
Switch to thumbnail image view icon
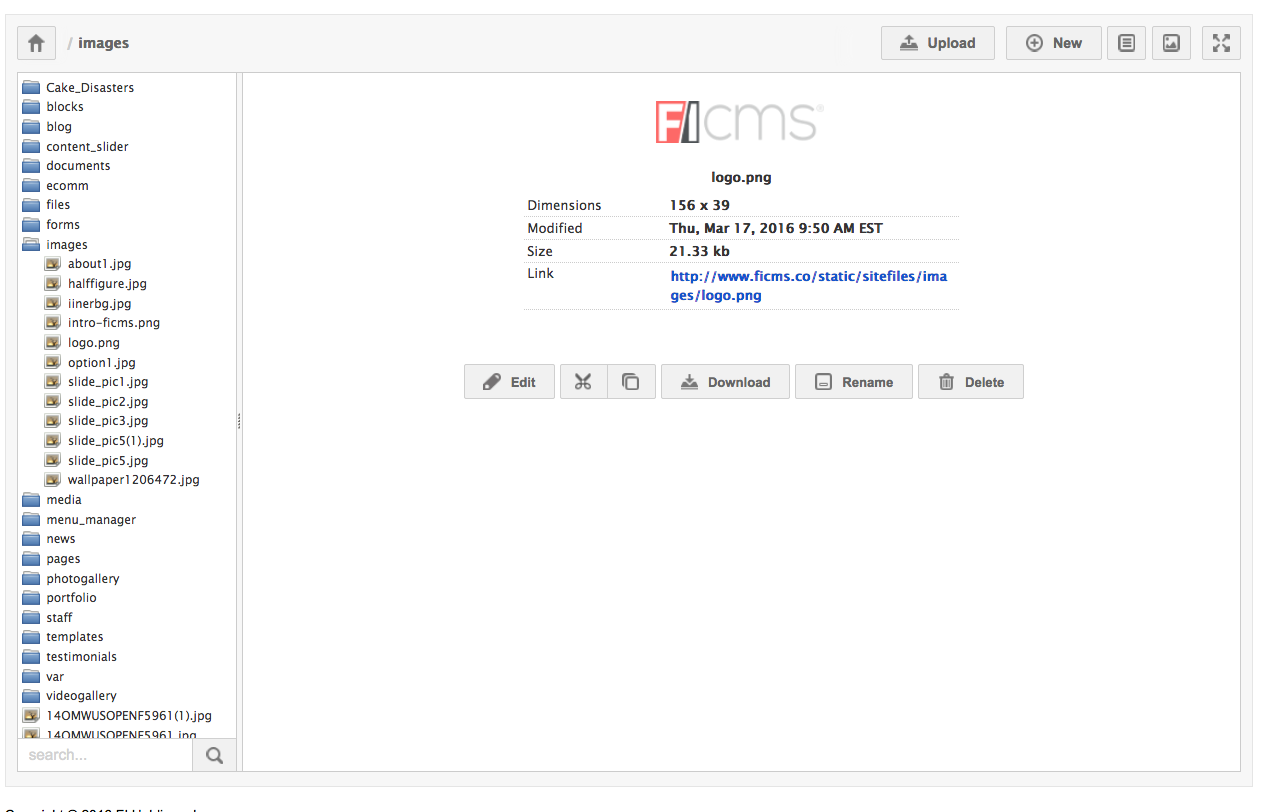pos(1171,43)
